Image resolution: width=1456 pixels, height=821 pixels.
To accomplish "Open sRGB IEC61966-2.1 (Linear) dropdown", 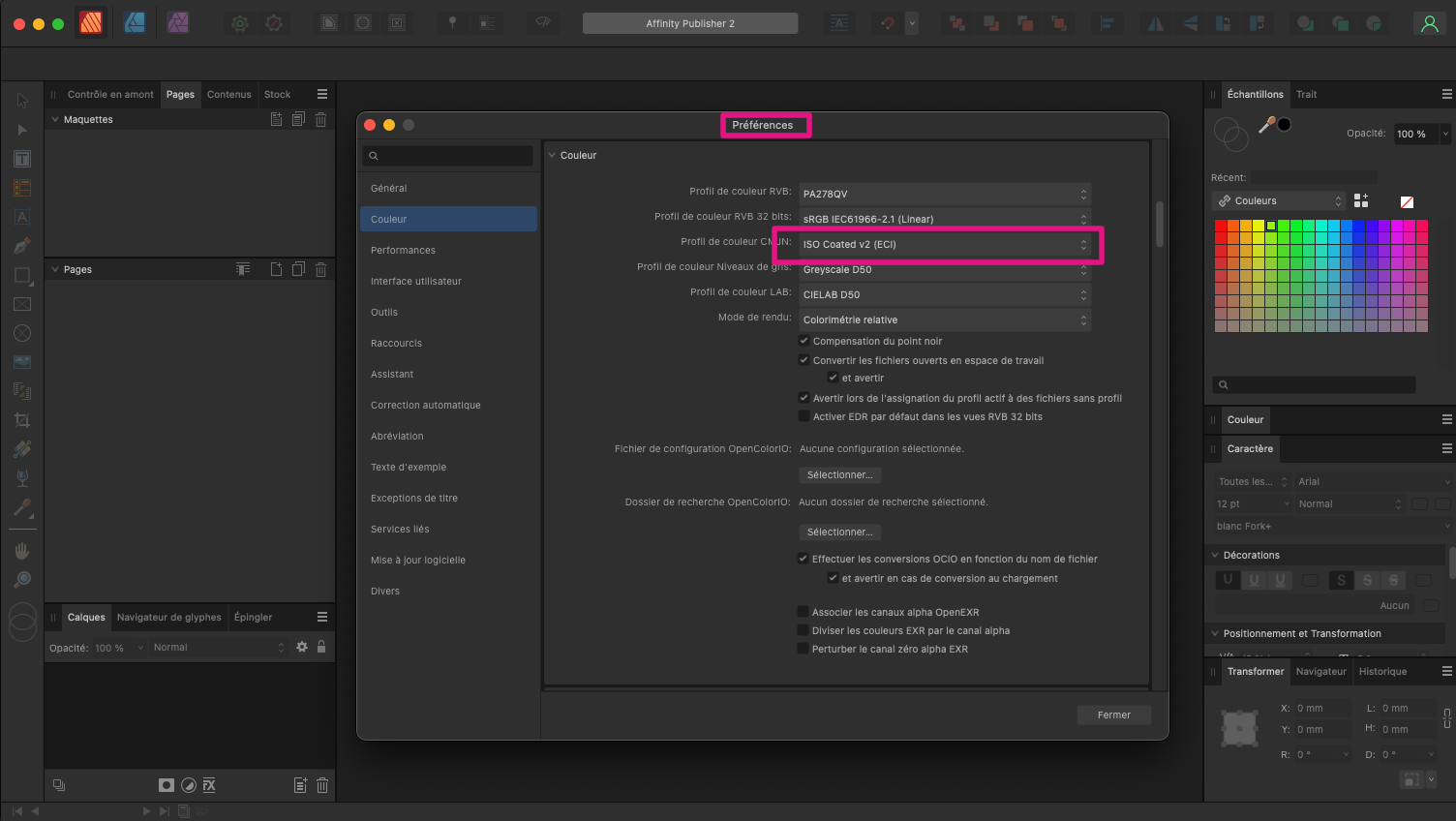I will tap(944, 219).
